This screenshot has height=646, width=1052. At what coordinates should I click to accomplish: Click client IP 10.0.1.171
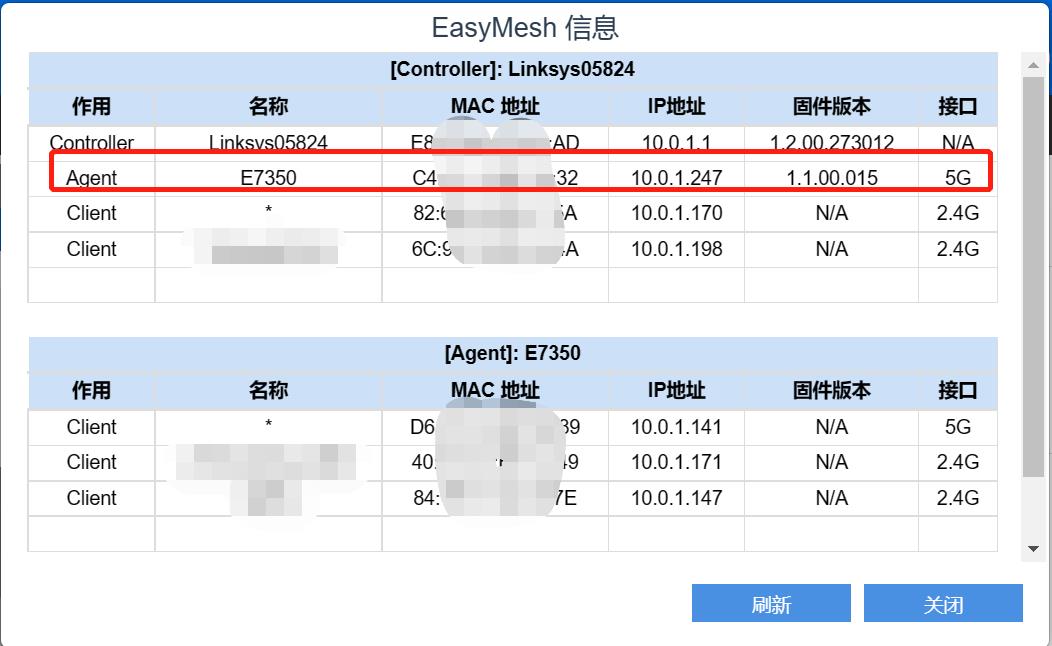click(676, 462)
